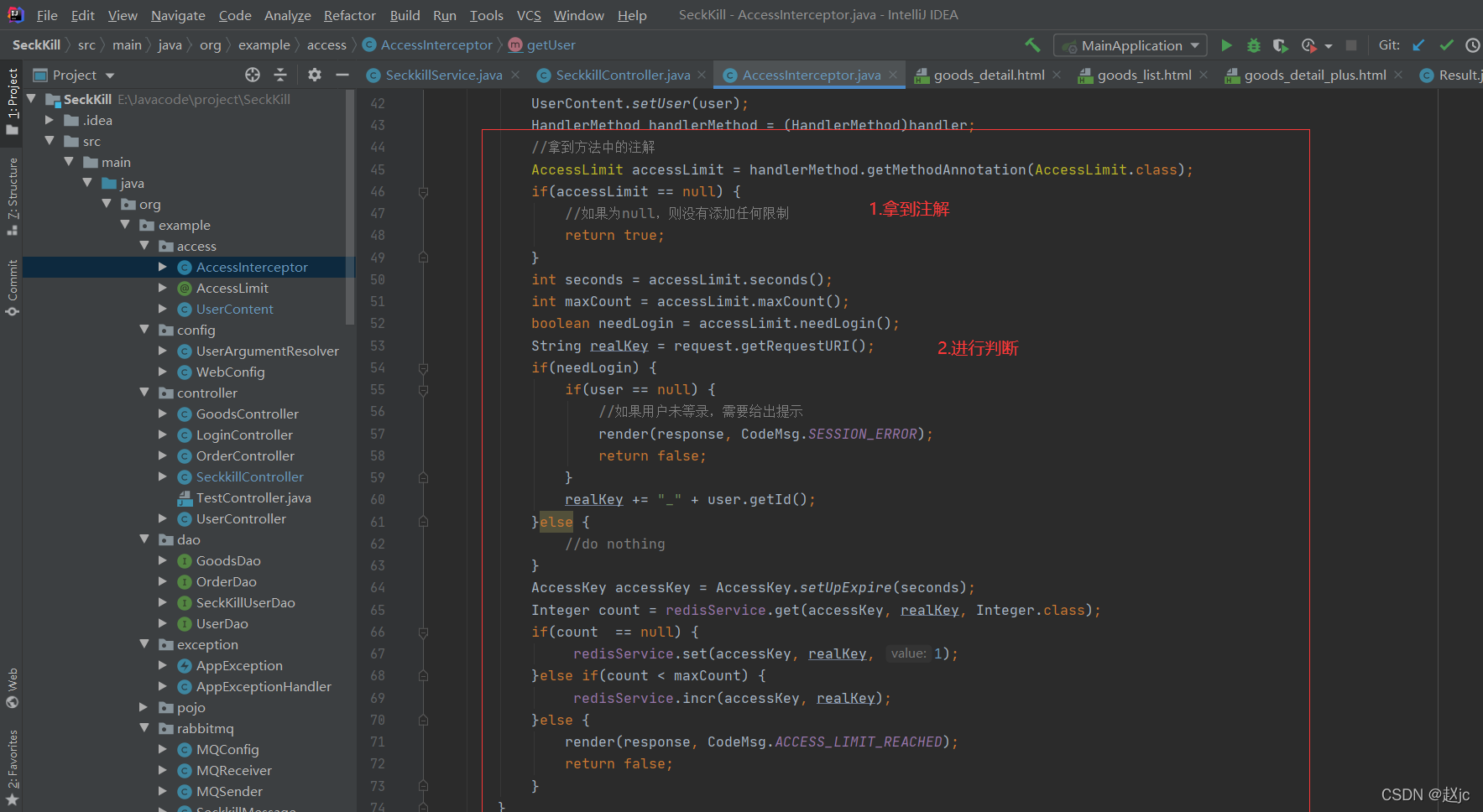Open the File menu
Image resolution: width=1483 pixels, height=812 pixels.
47,15
